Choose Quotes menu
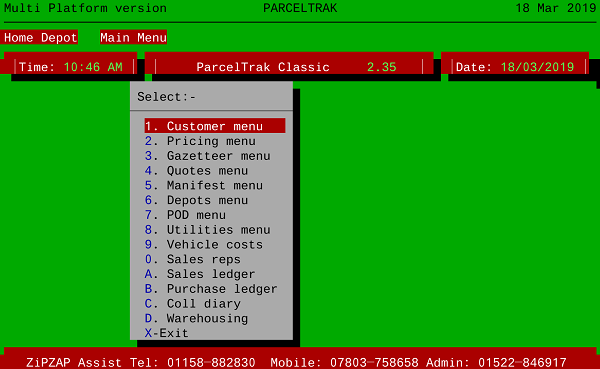Screen dimensions: 600x369 coord(196,171)
